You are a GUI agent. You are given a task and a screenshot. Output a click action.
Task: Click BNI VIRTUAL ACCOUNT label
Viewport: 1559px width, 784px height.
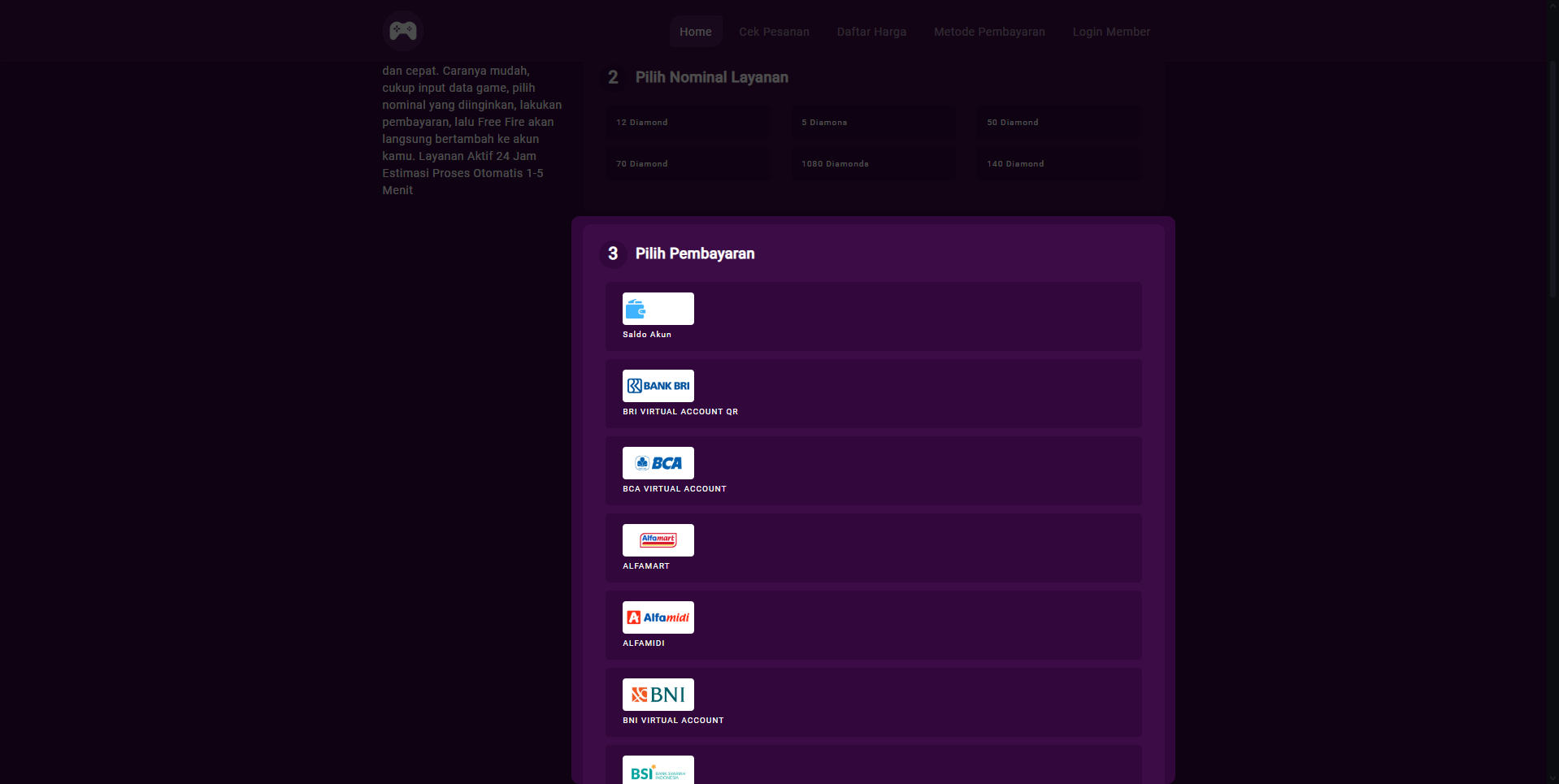673,721
